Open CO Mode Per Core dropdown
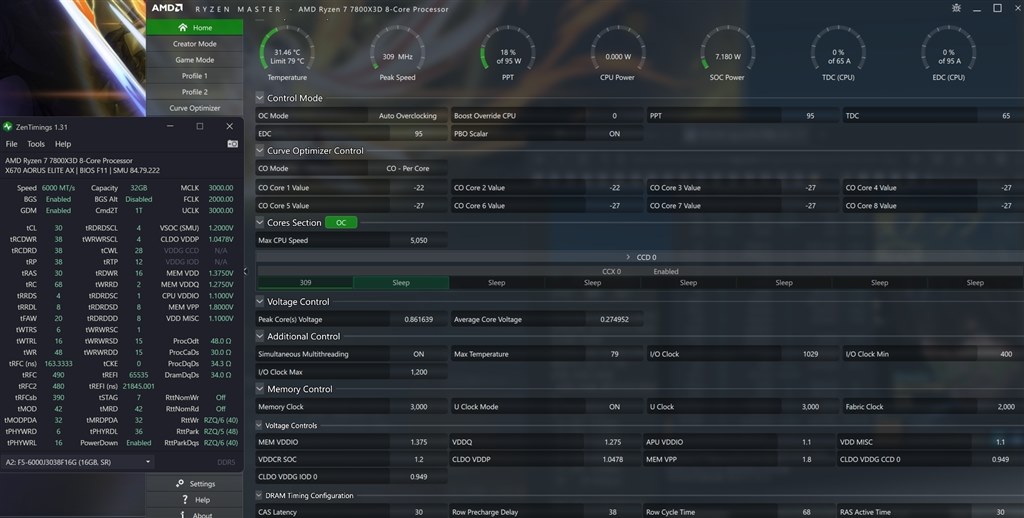The width and height of the screenshot is (1024, 518). click(x=408, y=169)
